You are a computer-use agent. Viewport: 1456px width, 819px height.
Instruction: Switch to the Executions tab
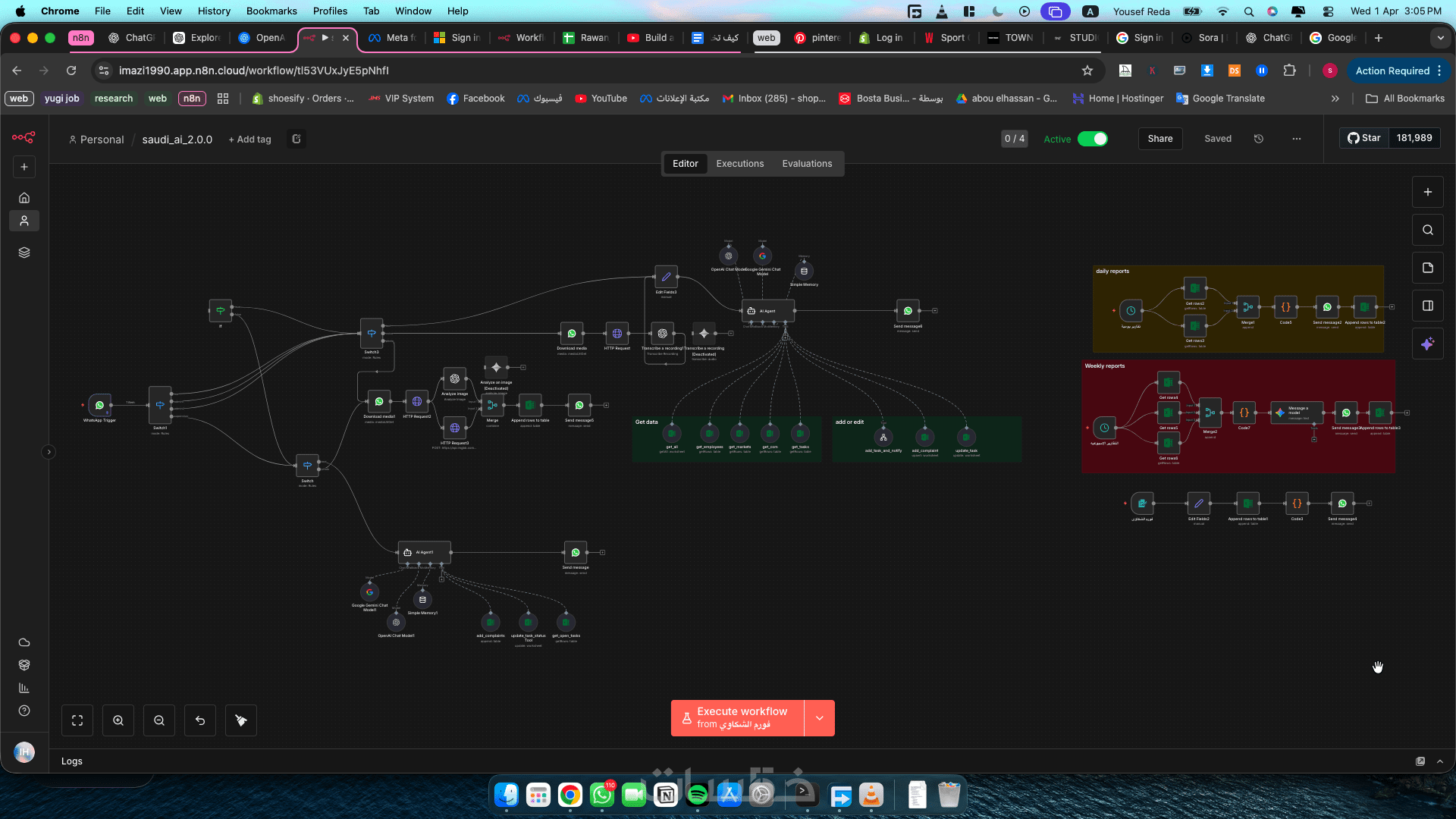(739, 164)
